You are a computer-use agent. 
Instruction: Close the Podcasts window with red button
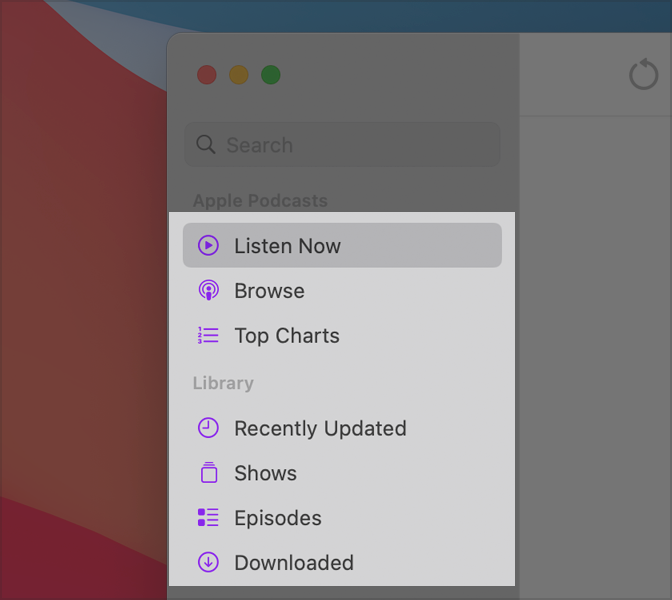(x=207, y=75)
